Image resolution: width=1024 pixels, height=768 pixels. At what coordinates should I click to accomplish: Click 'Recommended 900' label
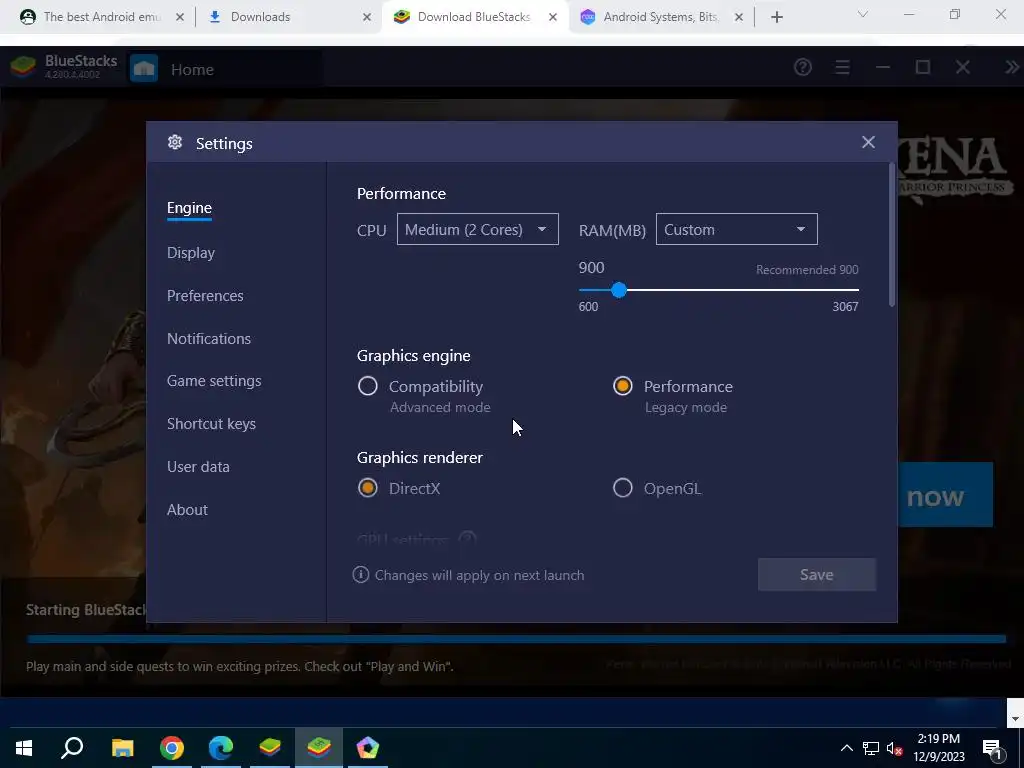(807, 270)
